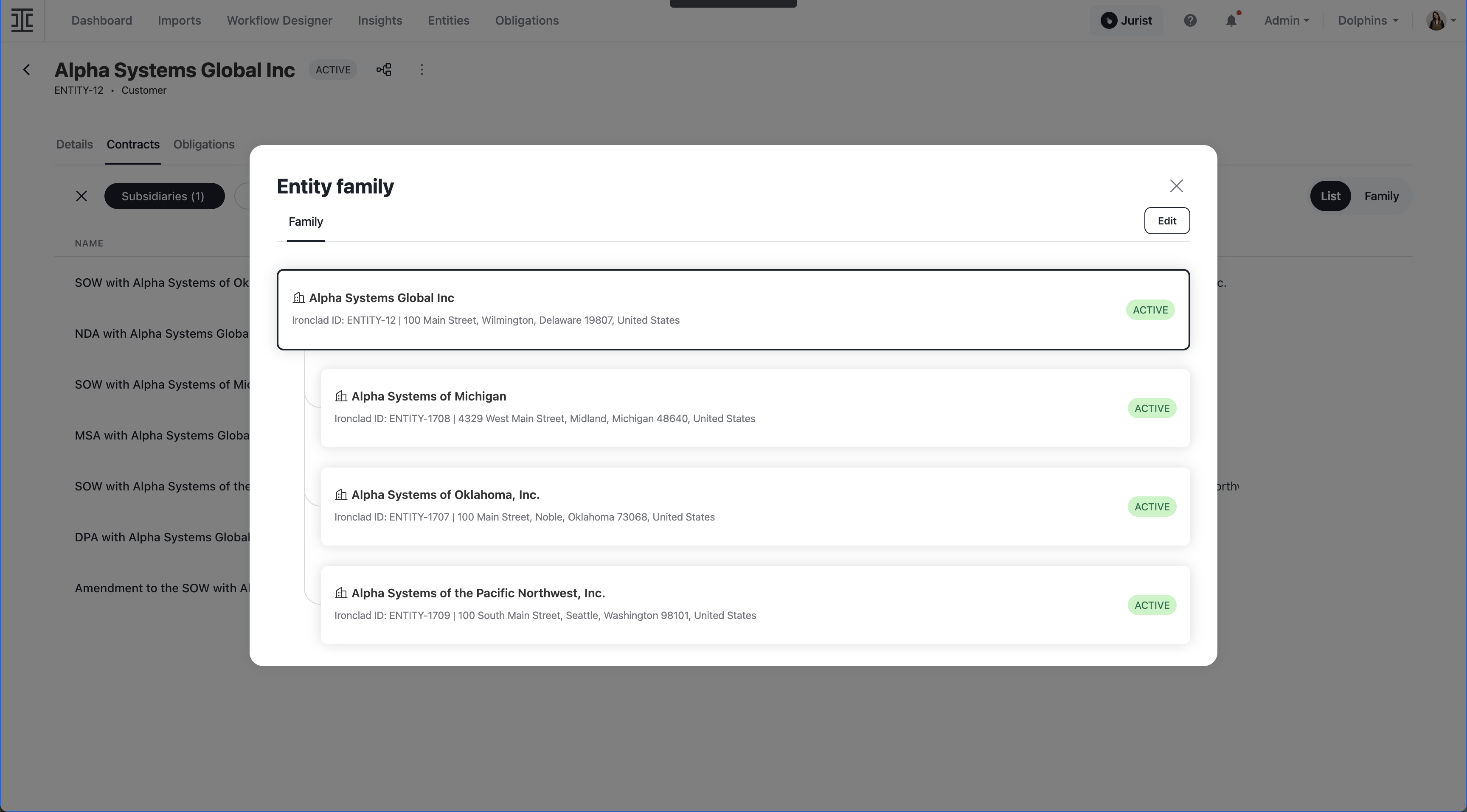Viewport: 1467px width, 812px height.
Task: Click Ironclad ID: ENTITY-1708 address line
Action: point(545,418)
